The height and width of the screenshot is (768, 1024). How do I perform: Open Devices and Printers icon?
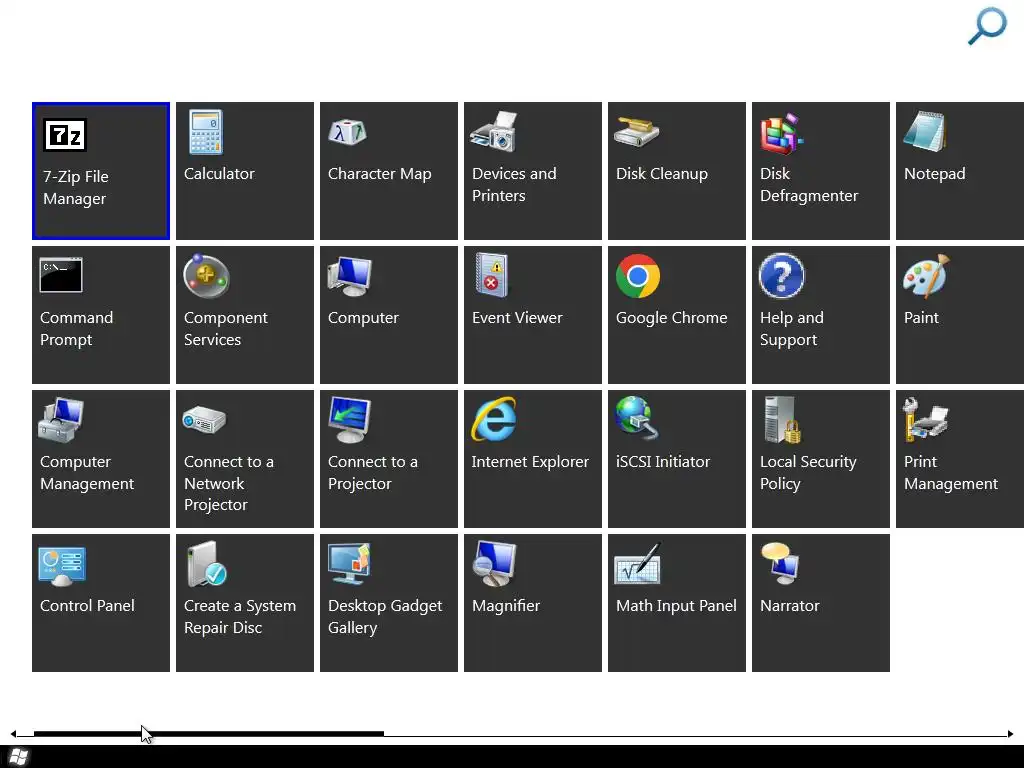point(494,132)
